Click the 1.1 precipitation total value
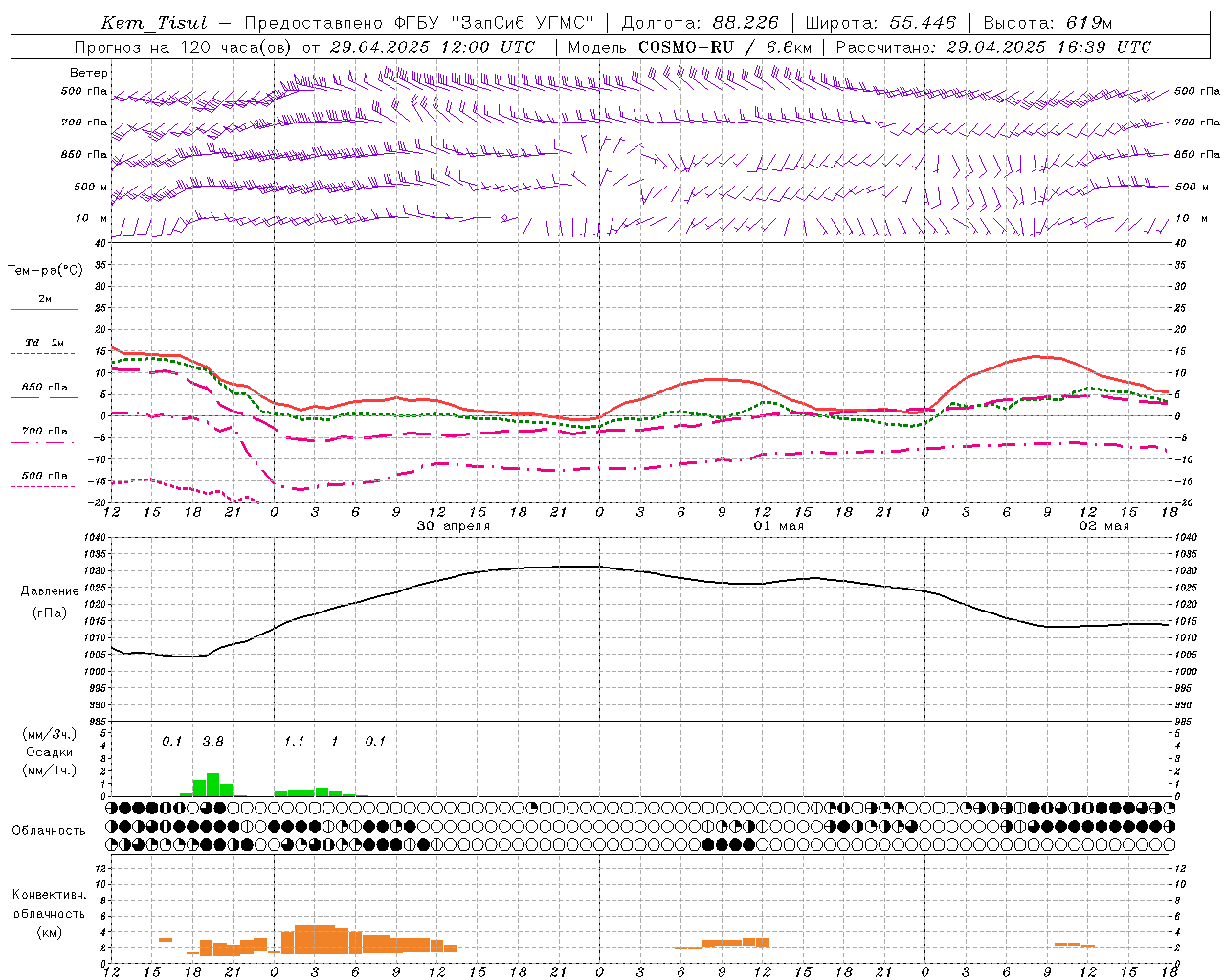 click(x=294, y=742)
